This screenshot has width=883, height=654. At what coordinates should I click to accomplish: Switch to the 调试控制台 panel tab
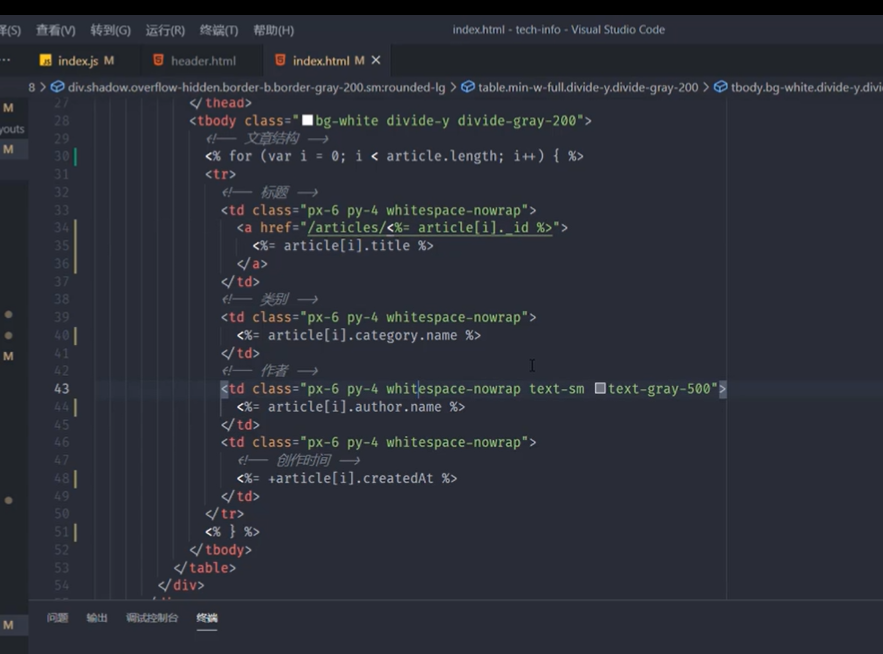tap(152, 618)
